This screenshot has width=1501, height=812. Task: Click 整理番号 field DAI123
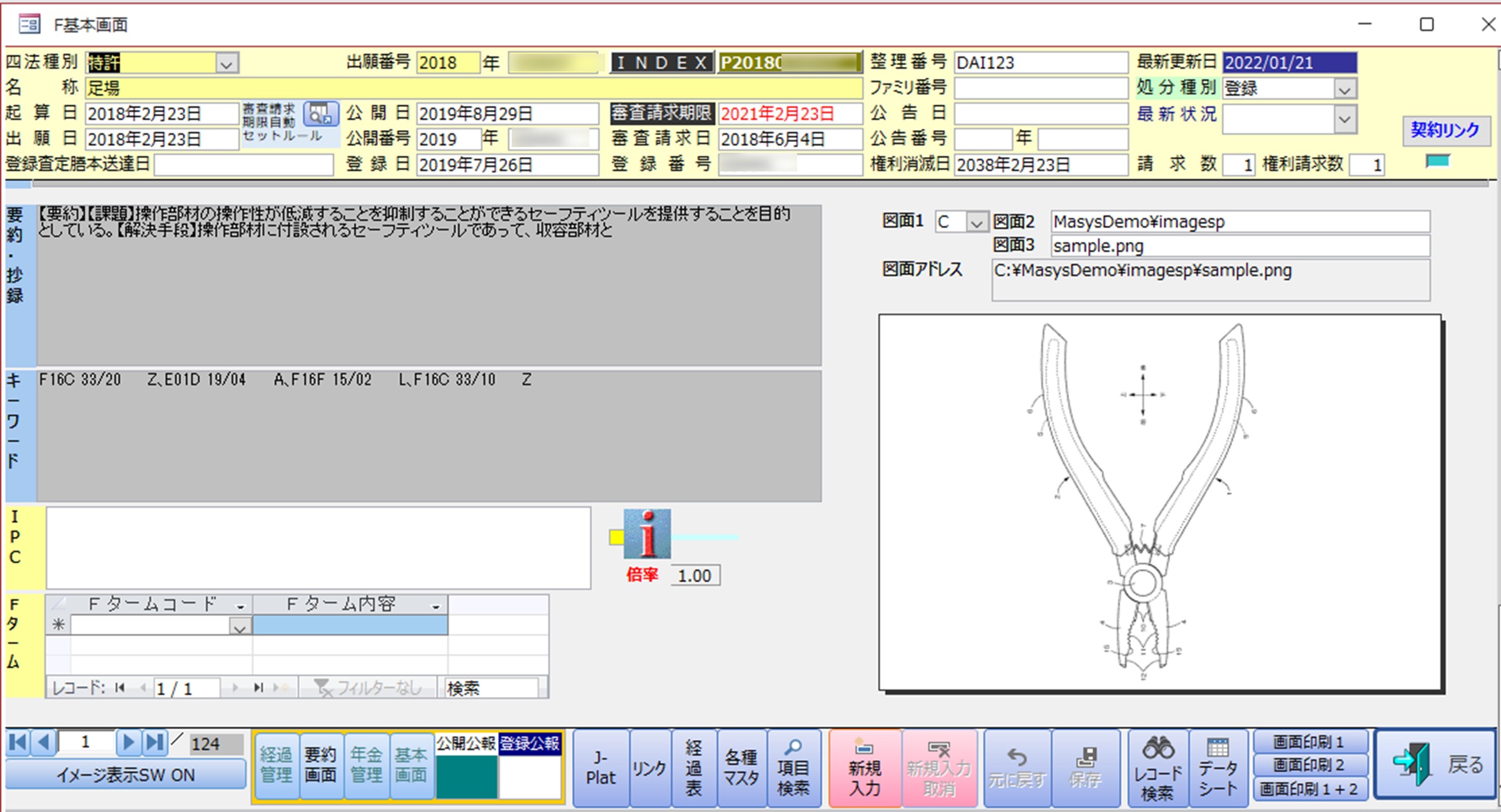coord(1041,63)
